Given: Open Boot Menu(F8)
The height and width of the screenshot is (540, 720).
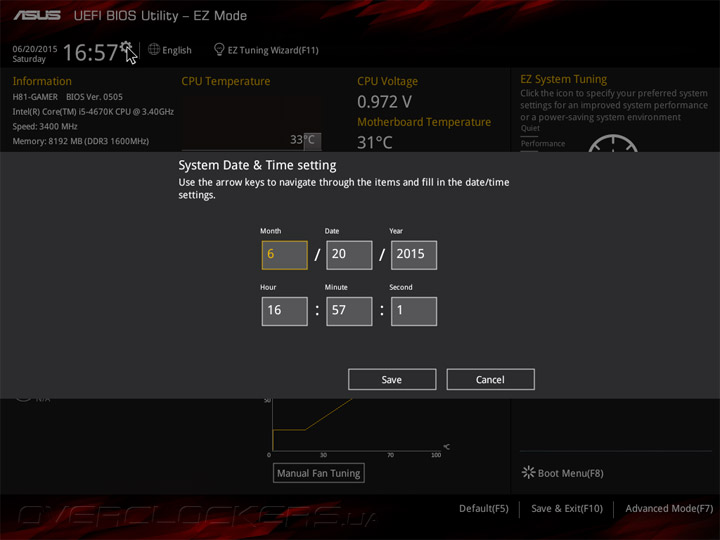Looking at the screenshot, I should [570, 473].
